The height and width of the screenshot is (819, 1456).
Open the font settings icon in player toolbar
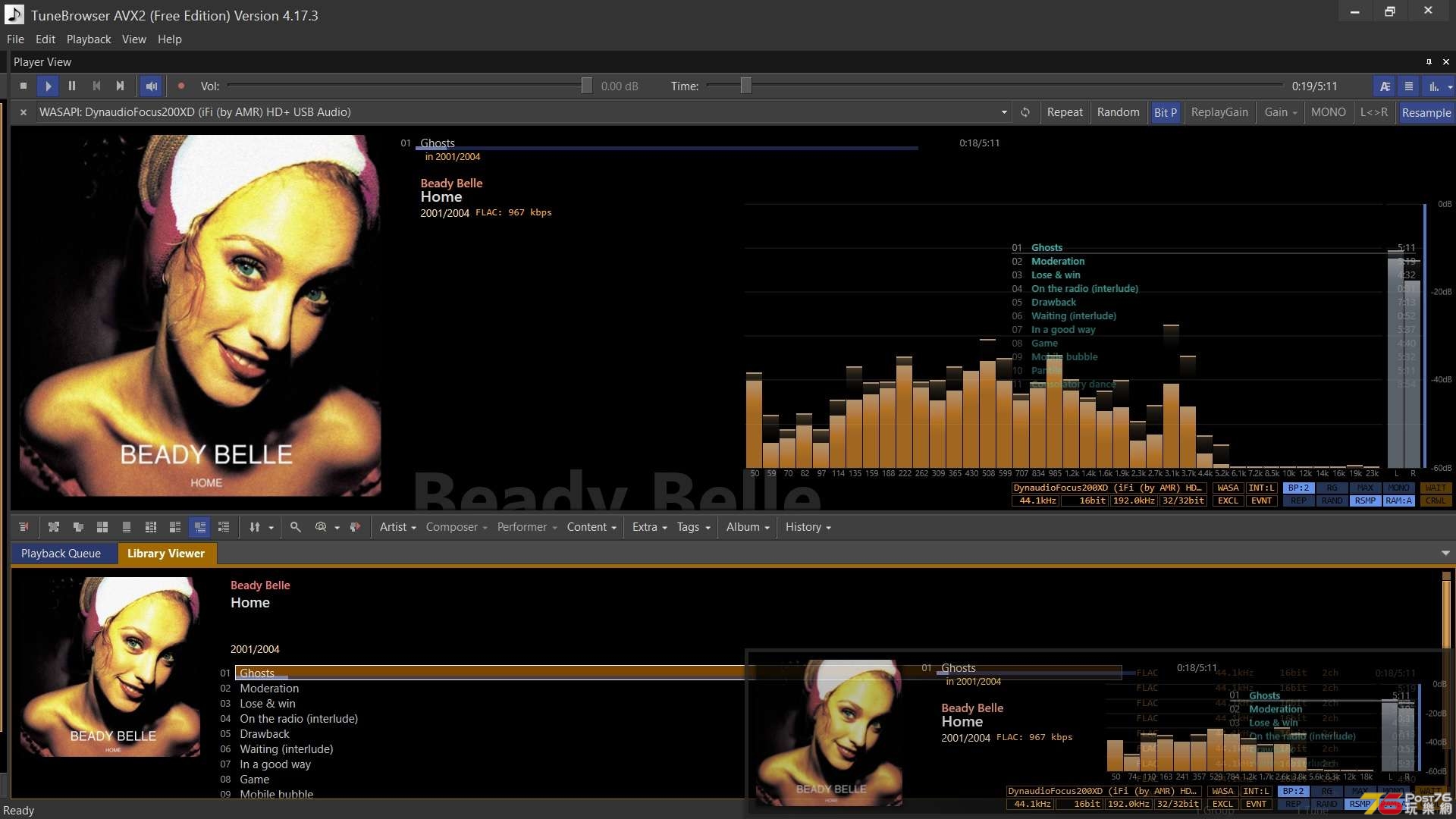[1385, 86]
